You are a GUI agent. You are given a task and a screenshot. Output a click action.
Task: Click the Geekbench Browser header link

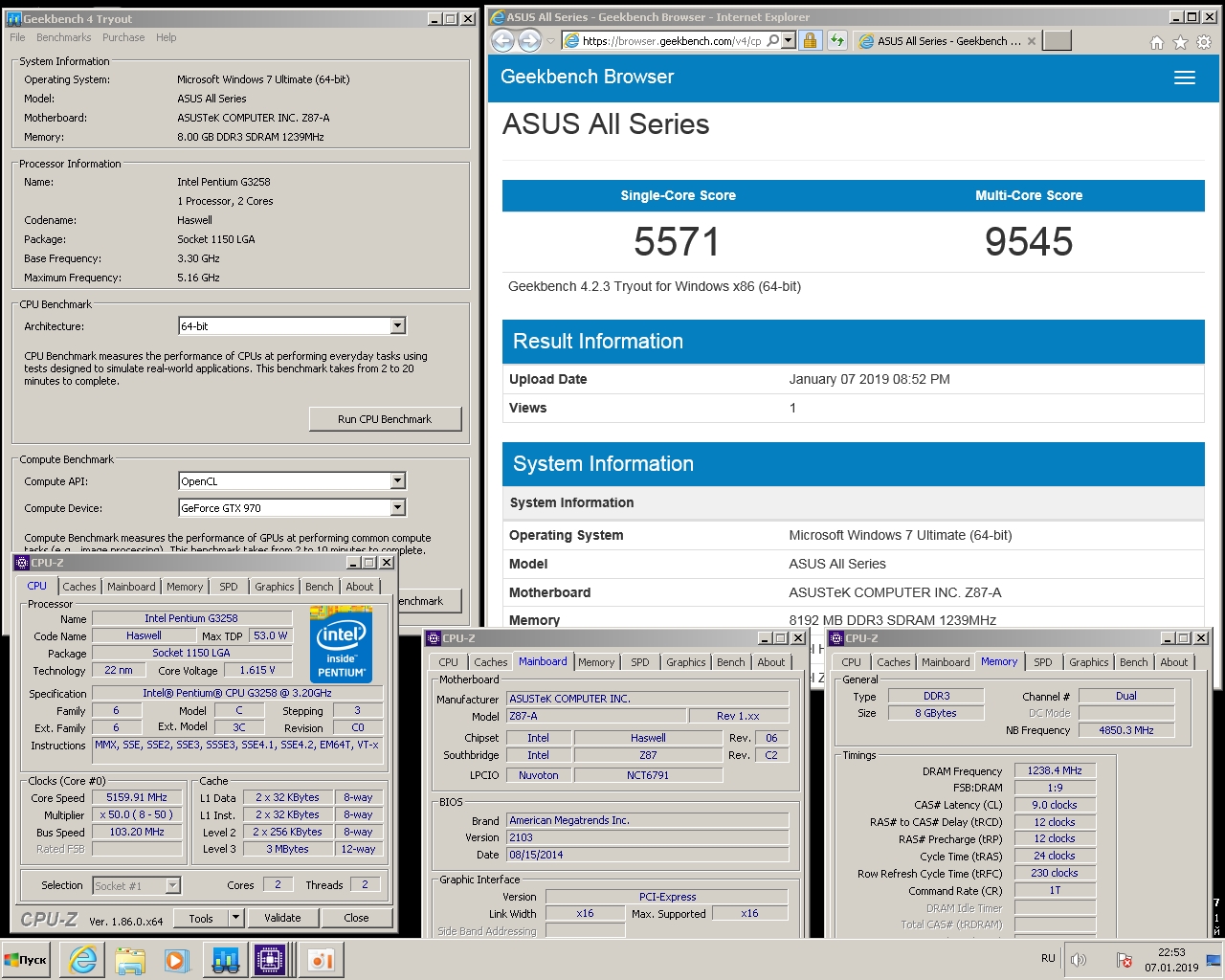point(588,78)
